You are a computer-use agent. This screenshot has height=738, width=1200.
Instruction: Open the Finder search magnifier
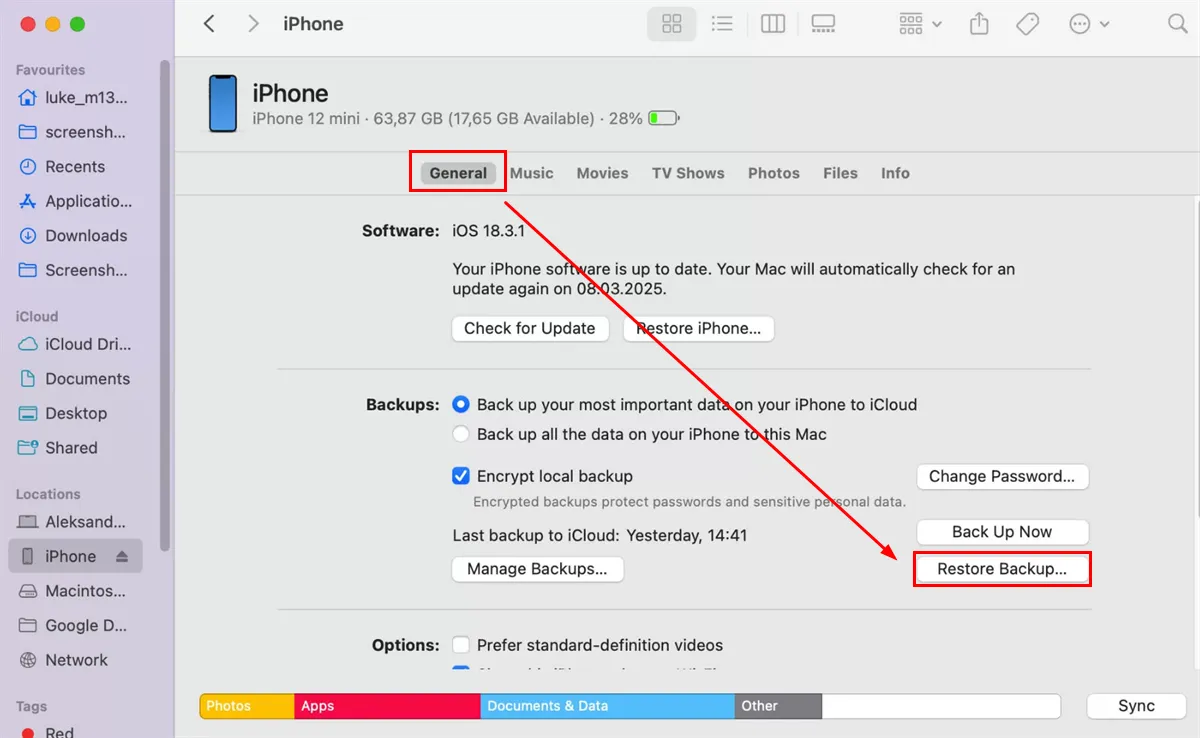pos(1178,24)
